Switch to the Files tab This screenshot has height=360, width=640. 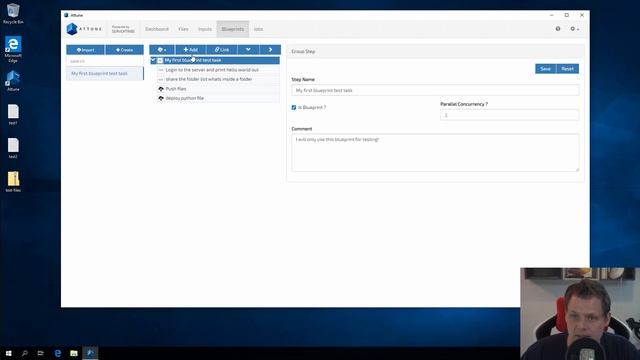(x=183, y=29)
